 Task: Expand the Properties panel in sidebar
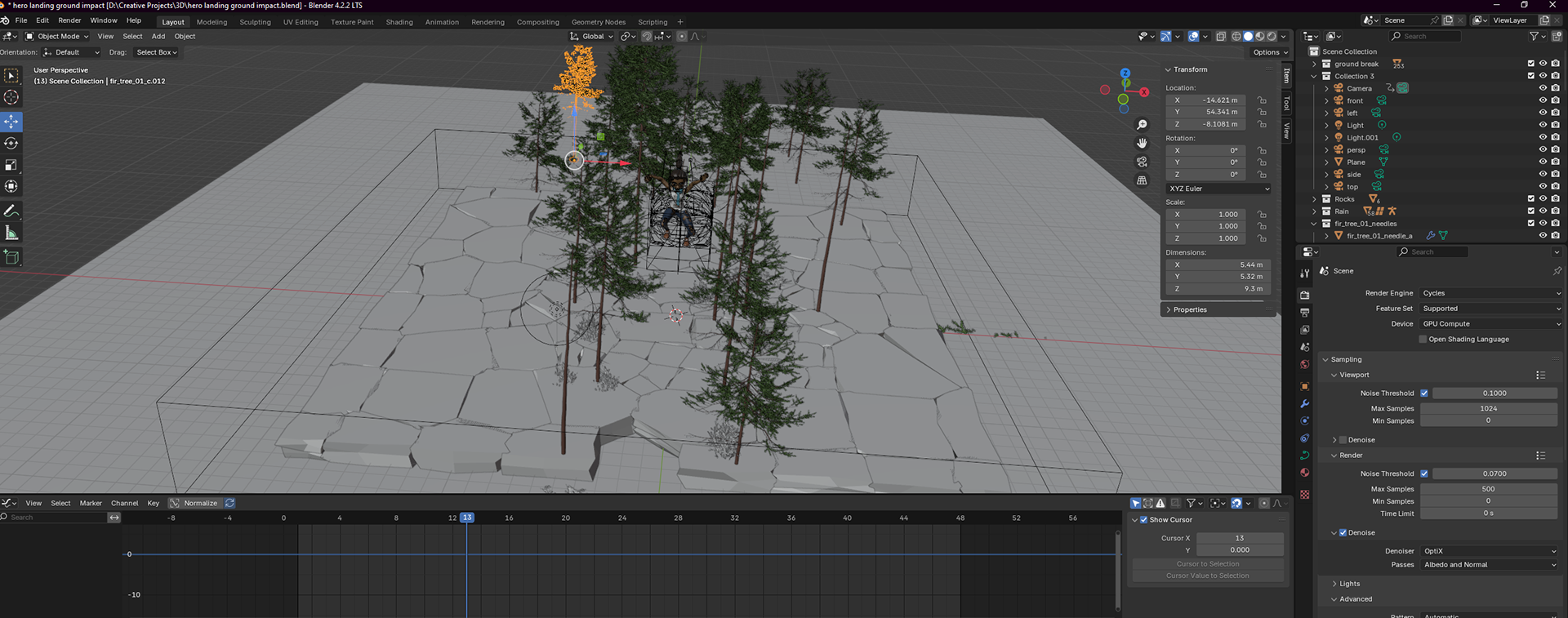[x=1189, y=309]
